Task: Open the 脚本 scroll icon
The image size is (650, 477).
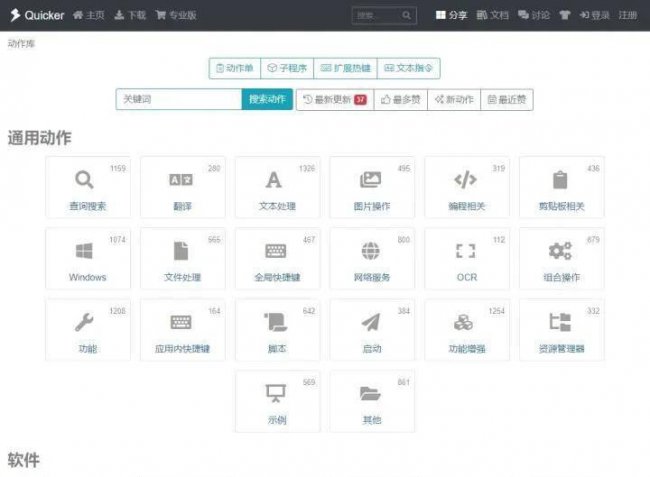Action: click(x=276, y=322)
